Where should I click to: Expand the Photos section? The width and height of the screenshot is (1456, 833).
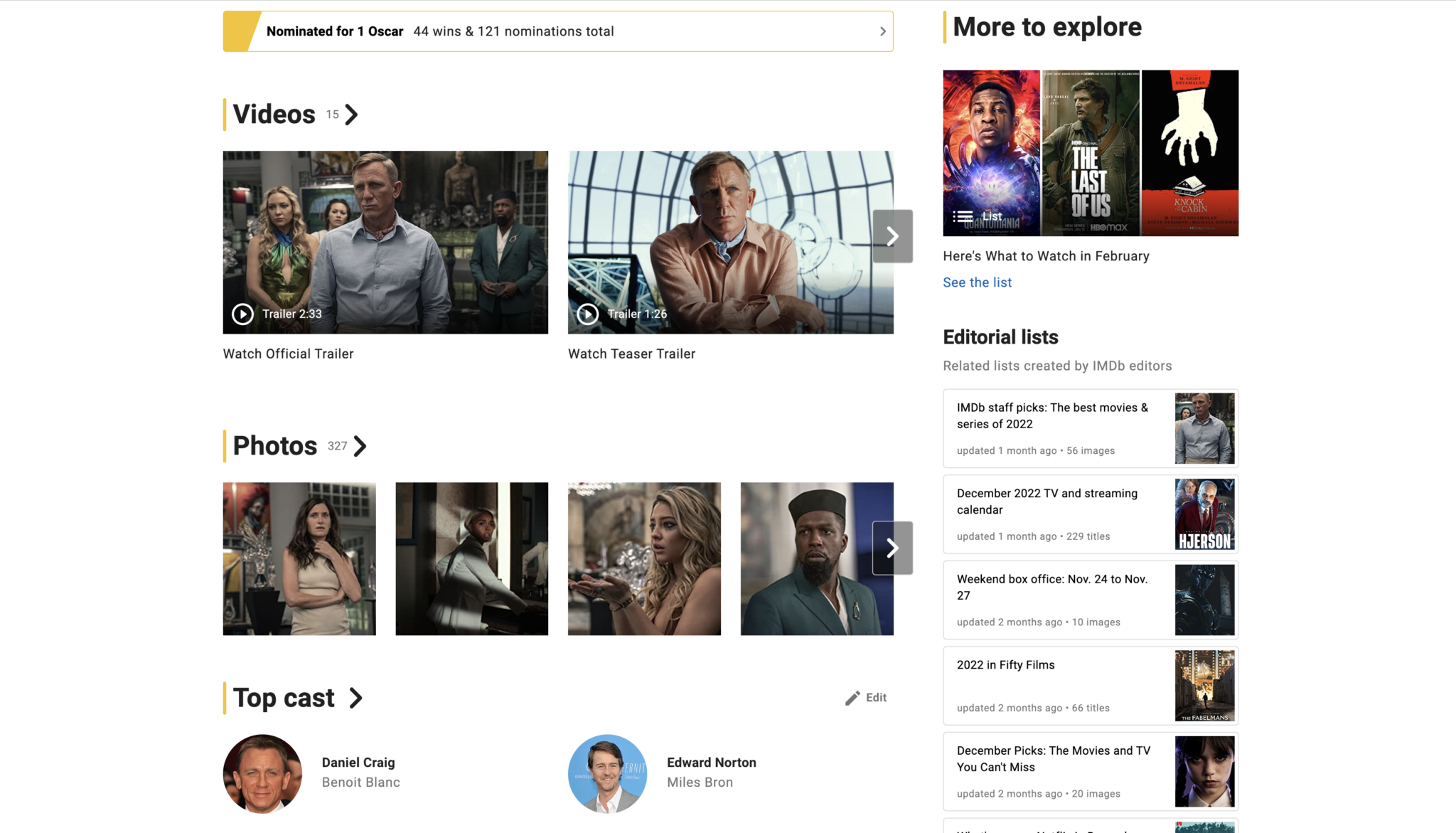(361, 446)
